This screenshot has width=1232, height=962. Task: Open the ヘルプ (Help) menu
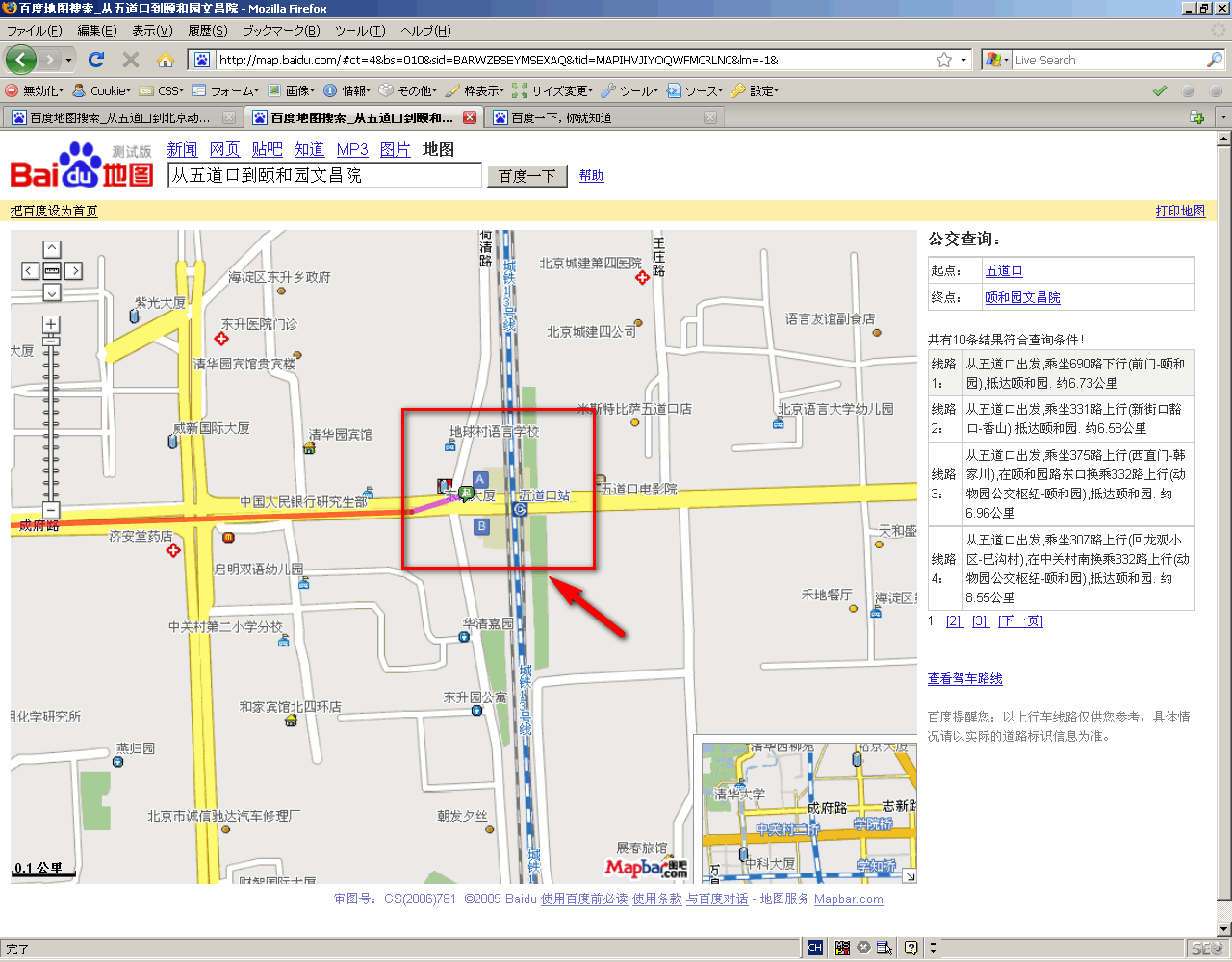425,31
